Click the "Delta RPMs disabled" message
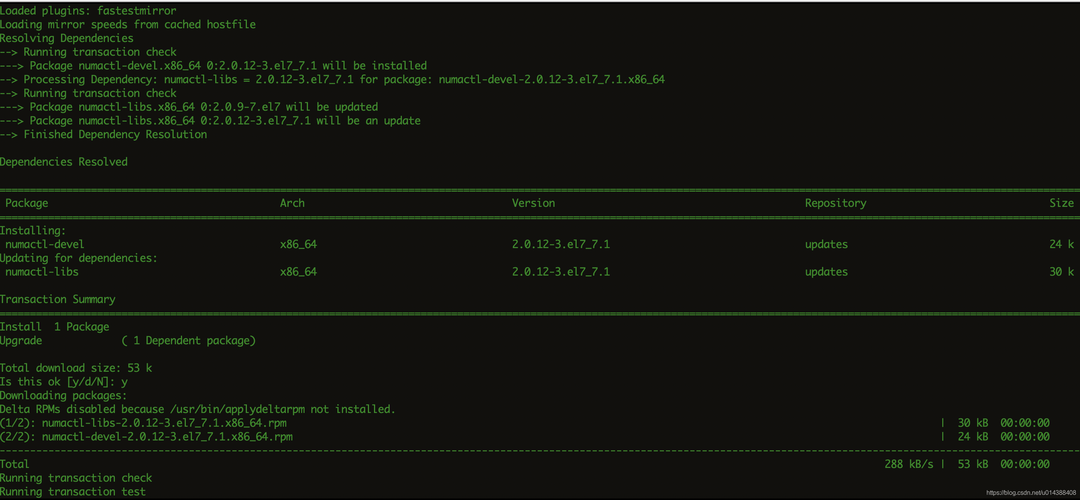The width and height of the screenshot is (1080, 500). coord(198,409)
